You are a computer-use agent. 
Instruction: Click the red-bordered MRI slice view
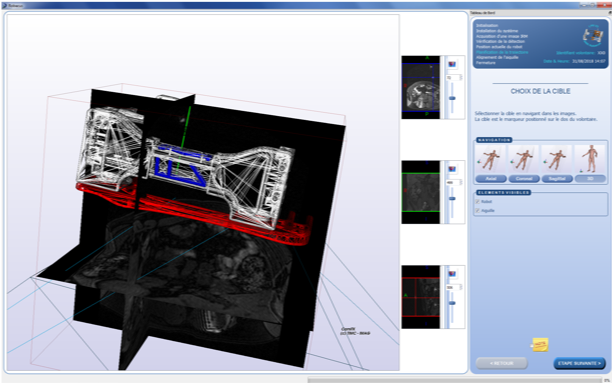(x=421, y=297)
